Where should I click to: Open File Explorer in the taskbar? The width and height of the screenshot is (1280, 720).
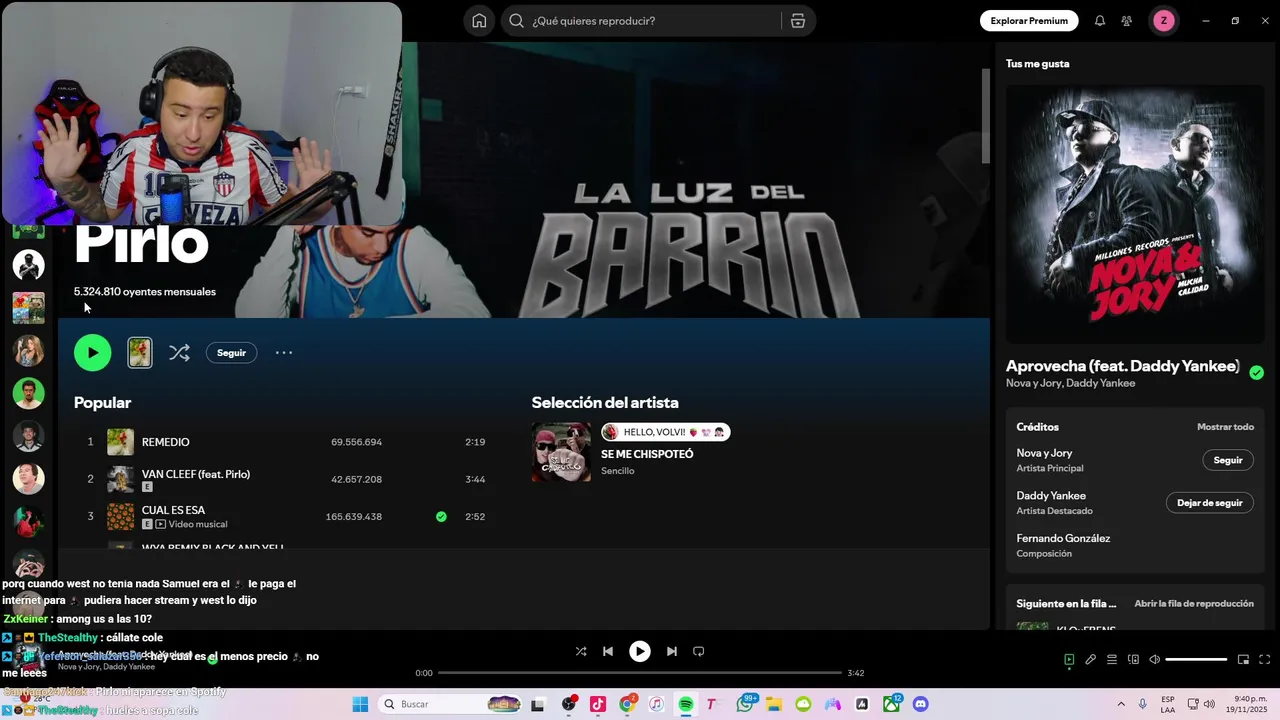[774, 705]
